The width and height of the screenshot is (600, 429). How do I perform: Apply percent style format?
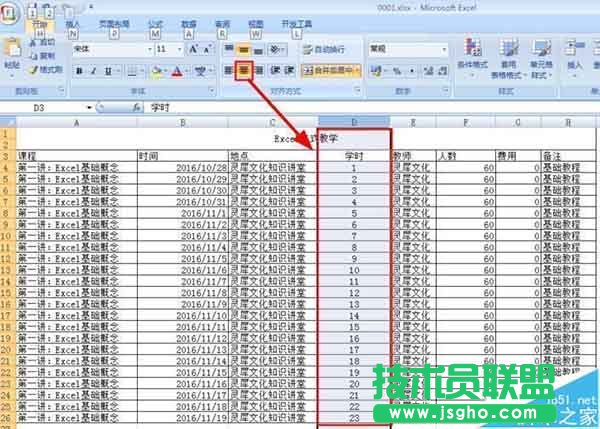397,71
